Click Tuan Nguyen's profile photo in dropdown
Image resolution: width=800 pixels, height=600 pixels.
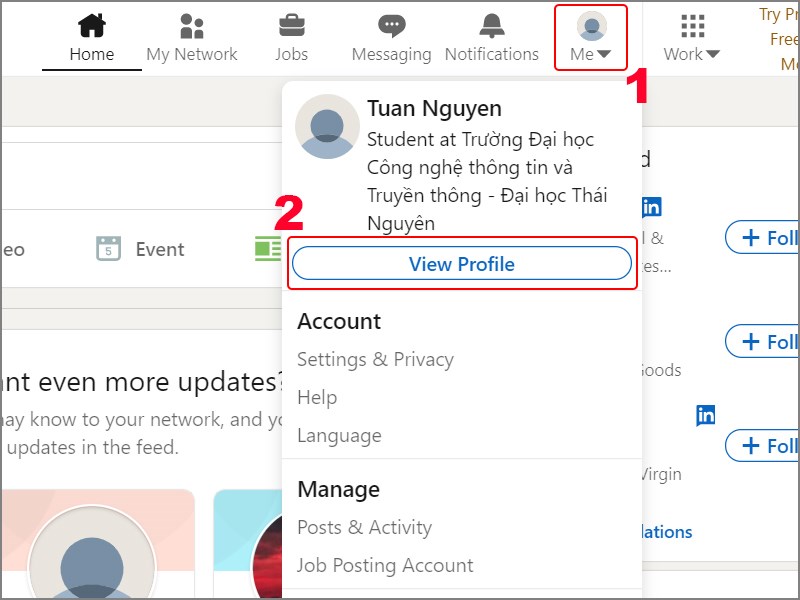click(x=327, y=127)
